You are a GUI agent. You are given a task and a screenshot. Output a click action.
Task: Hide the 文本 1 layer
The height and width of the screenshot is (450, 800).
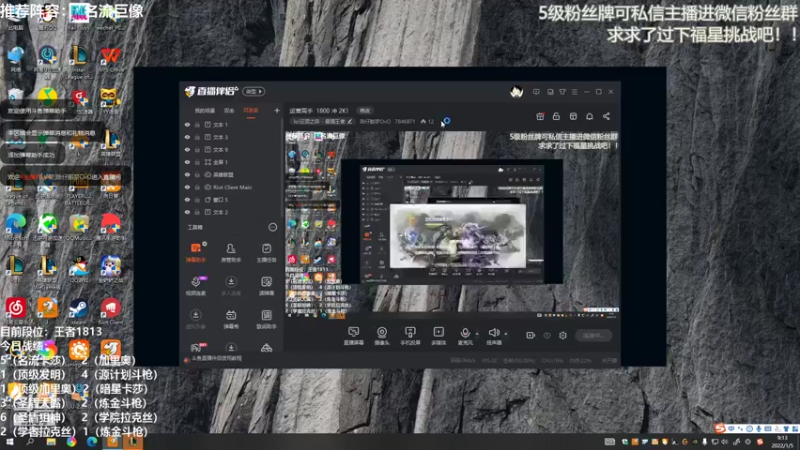(187, 124)
